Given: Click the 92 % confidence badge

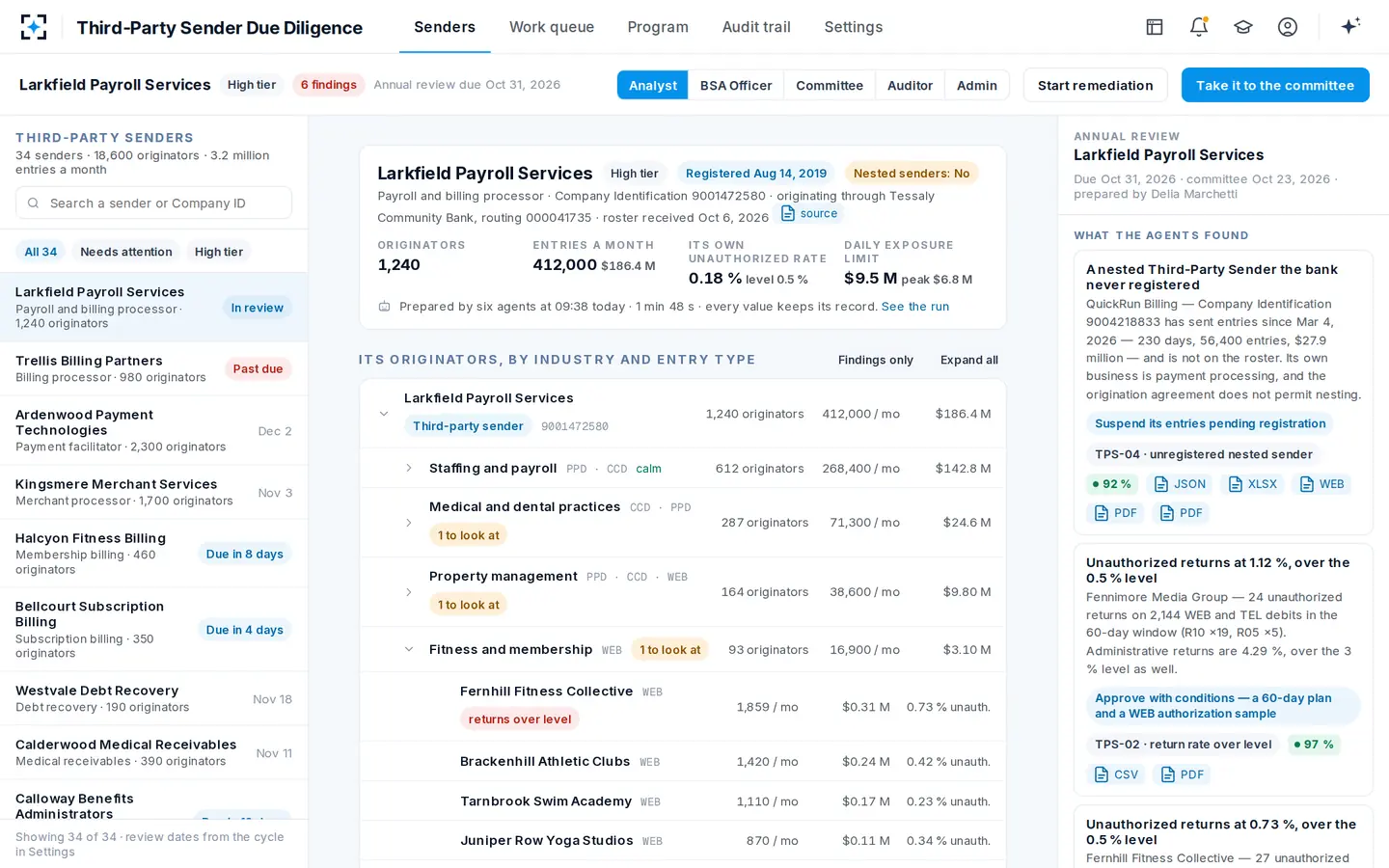Looking at the screenshot, I should (x=1112, y=484).
